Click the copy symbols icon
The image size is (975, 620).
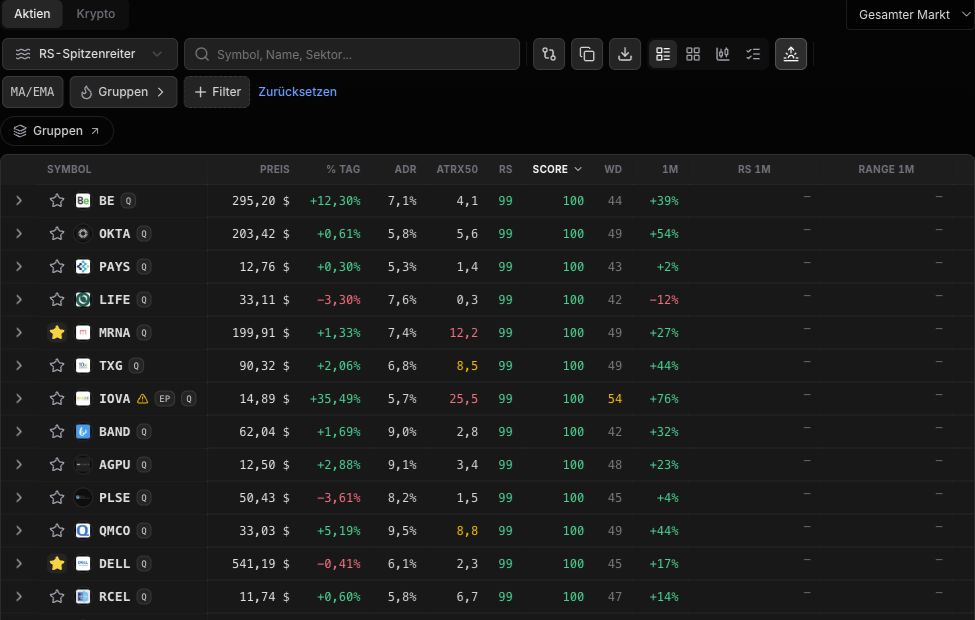587,54
